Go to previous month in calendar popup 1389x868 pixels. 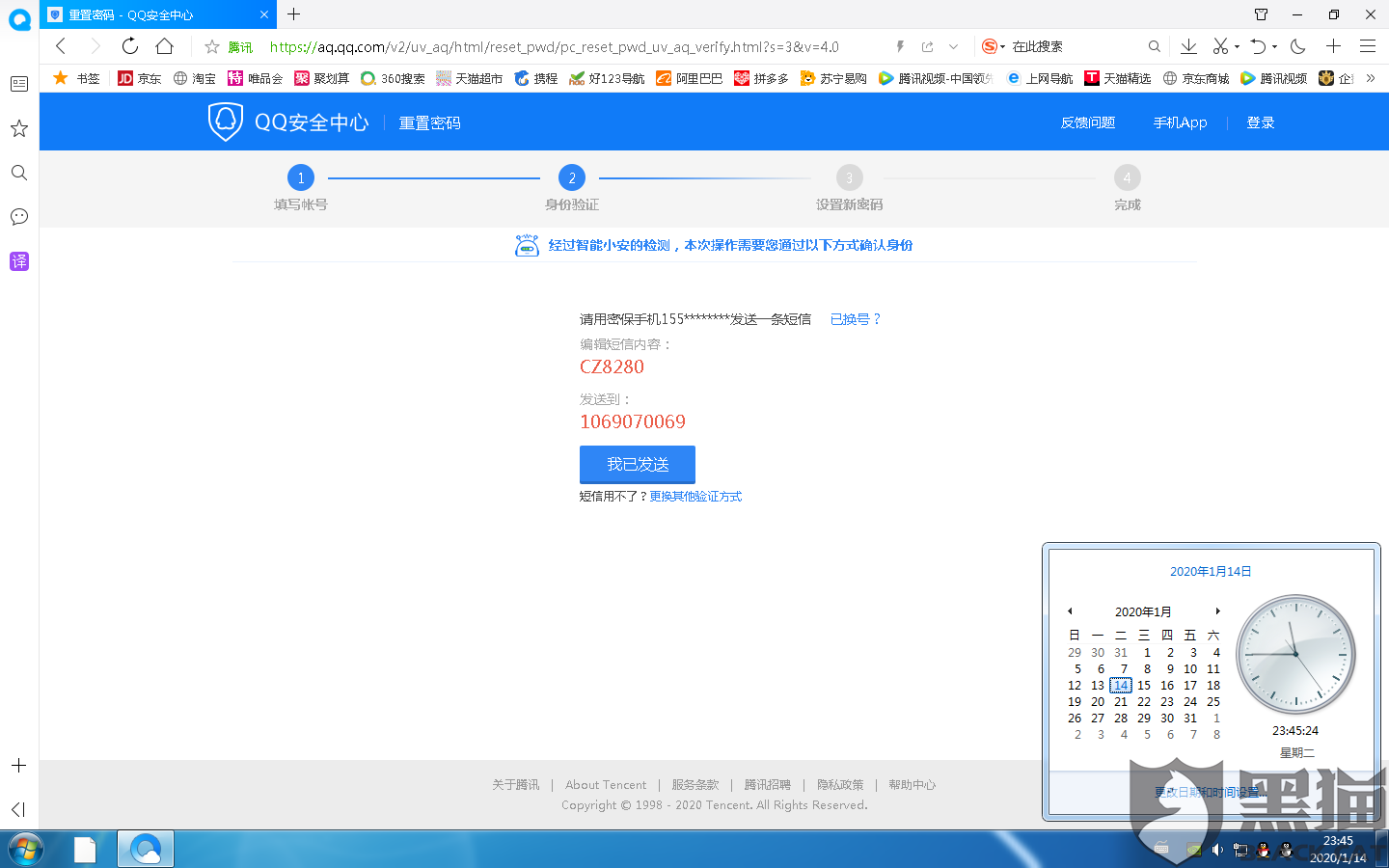(1070, 610)
